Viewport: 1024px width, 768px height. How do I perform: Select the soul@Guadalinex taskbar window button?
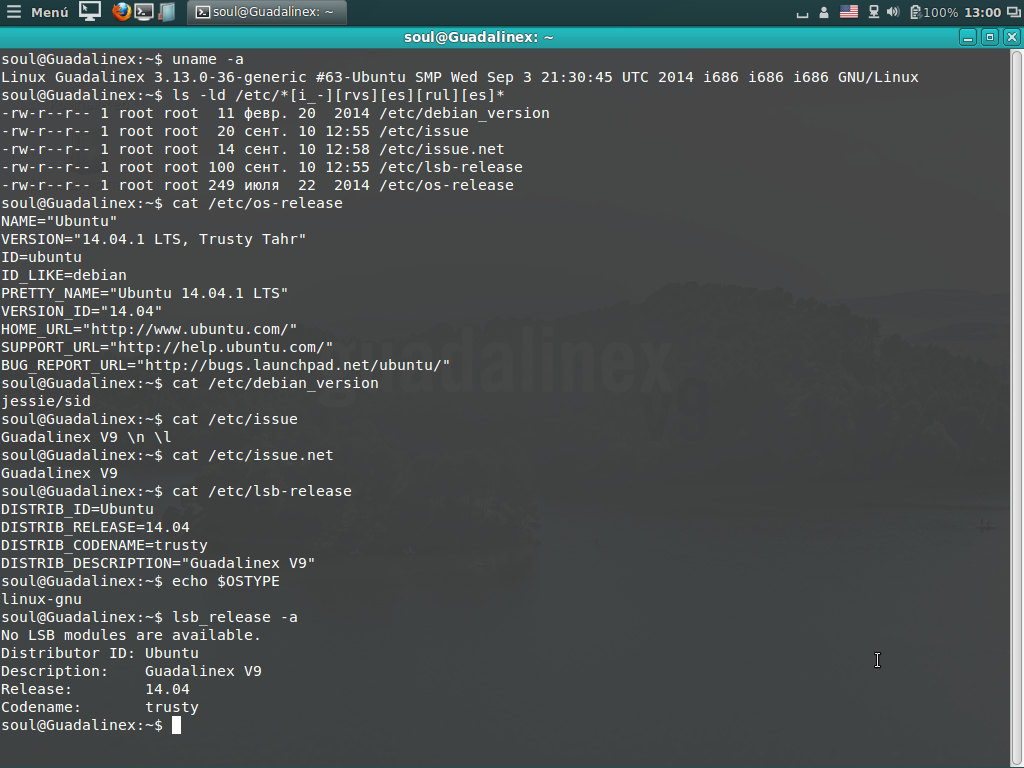(x=266, y=12)
